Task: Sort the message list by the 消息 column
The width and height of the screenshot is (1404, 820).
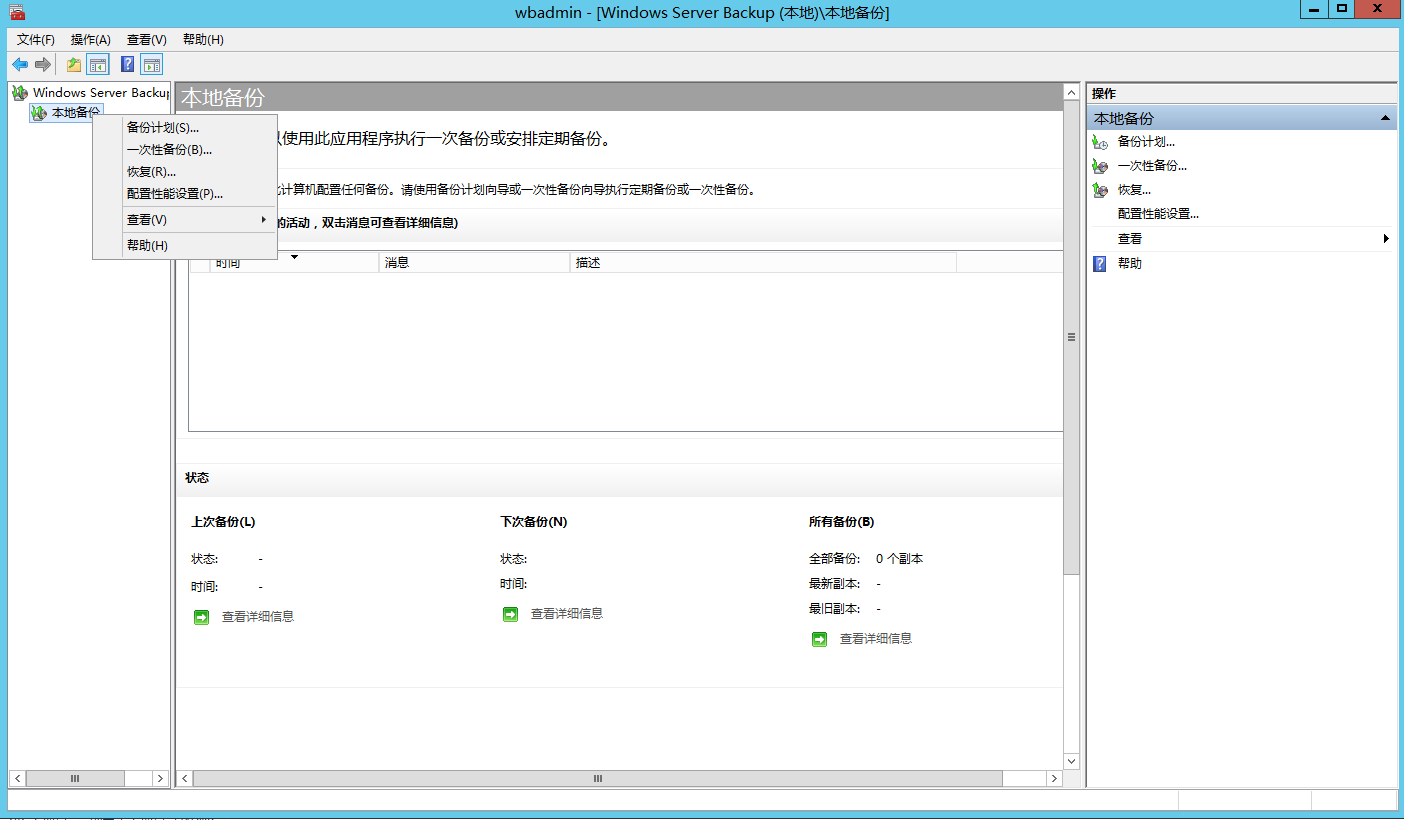Action: [x=475, y=263]
